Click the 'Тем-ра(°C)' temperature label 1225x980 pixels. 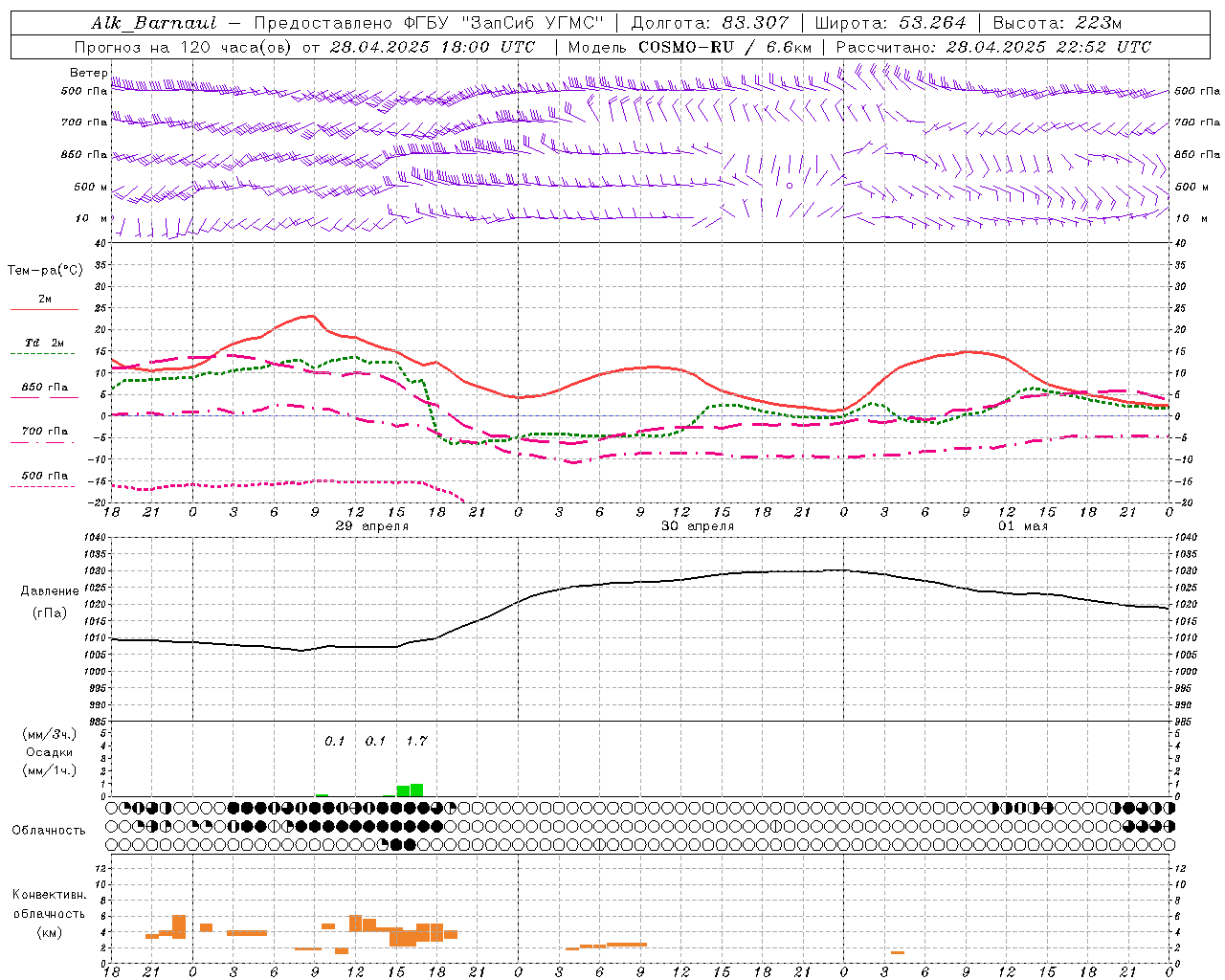tap(45, 271)
